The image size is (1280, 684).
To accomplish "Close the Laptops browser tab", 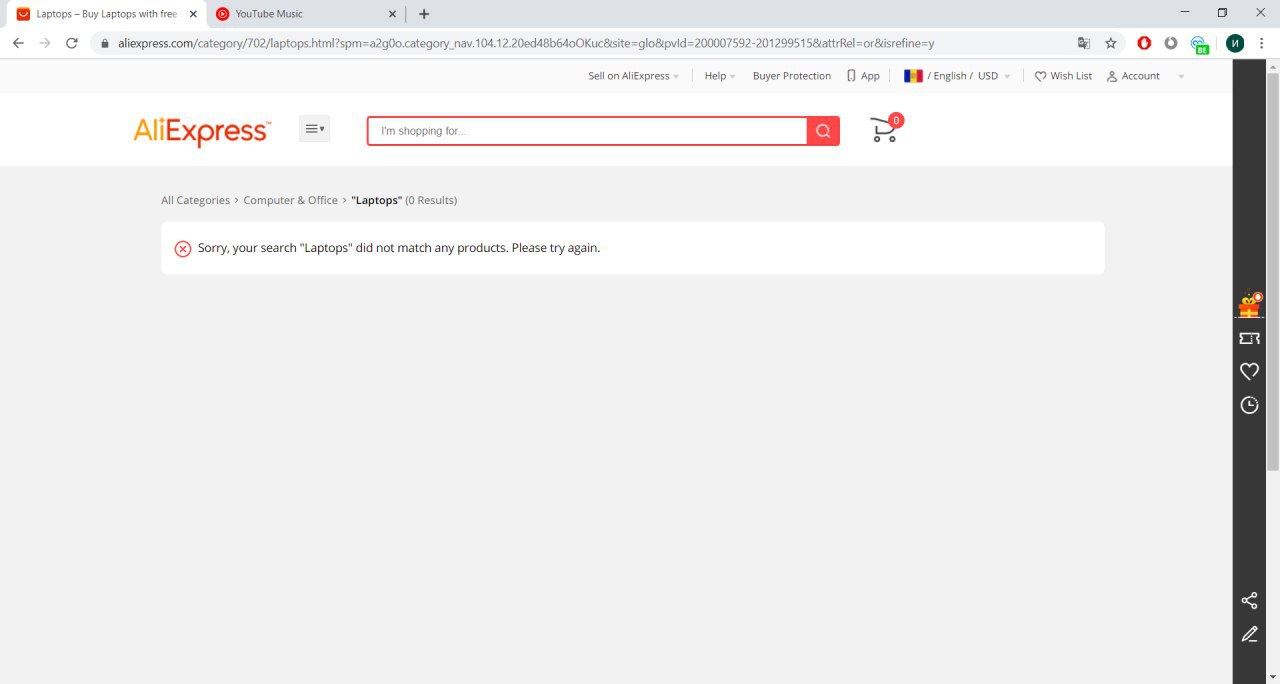I will pyautogui.click(x=193, y=14).
